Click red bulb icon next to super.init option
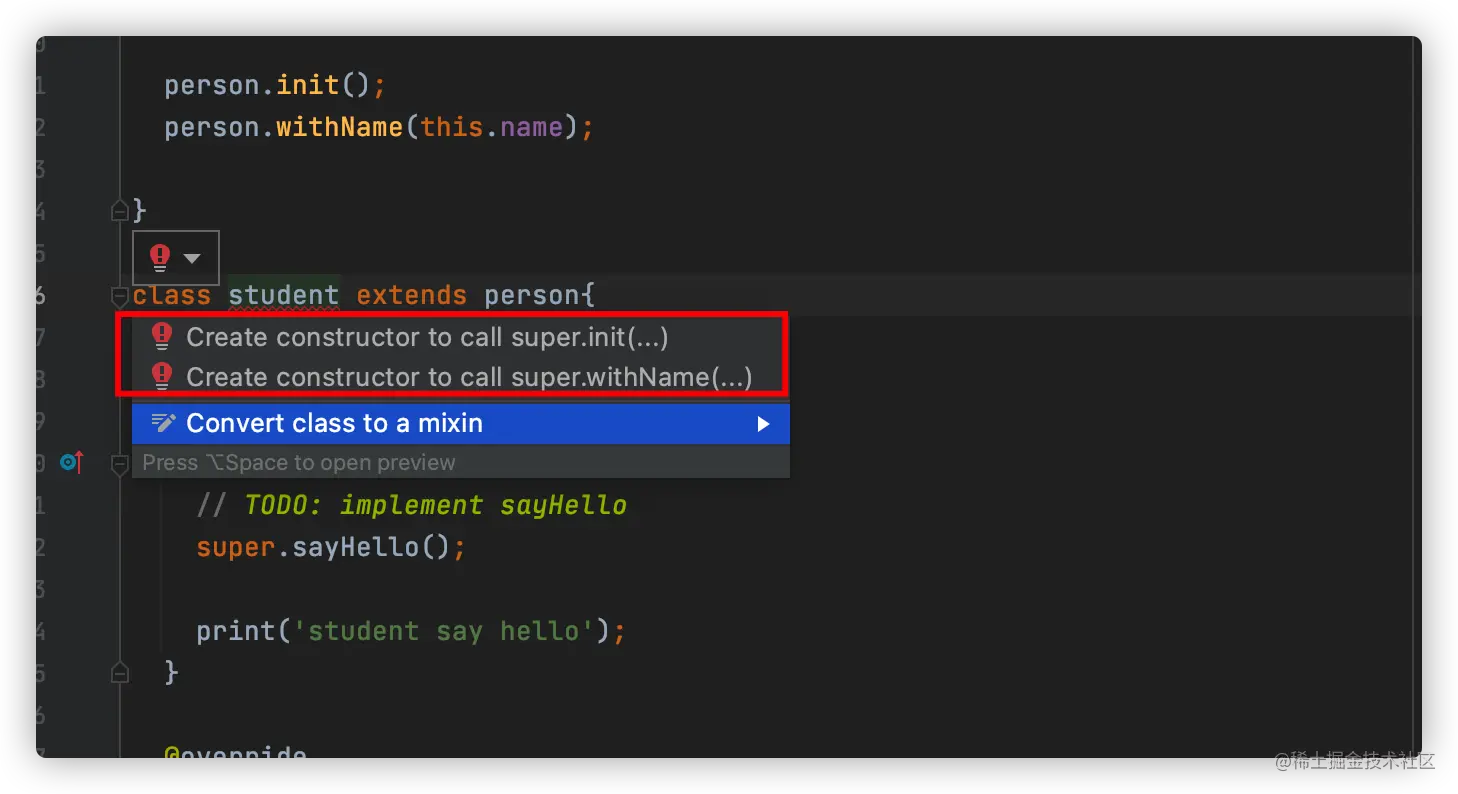This screenshot has width=1458, height=794. 162,337
